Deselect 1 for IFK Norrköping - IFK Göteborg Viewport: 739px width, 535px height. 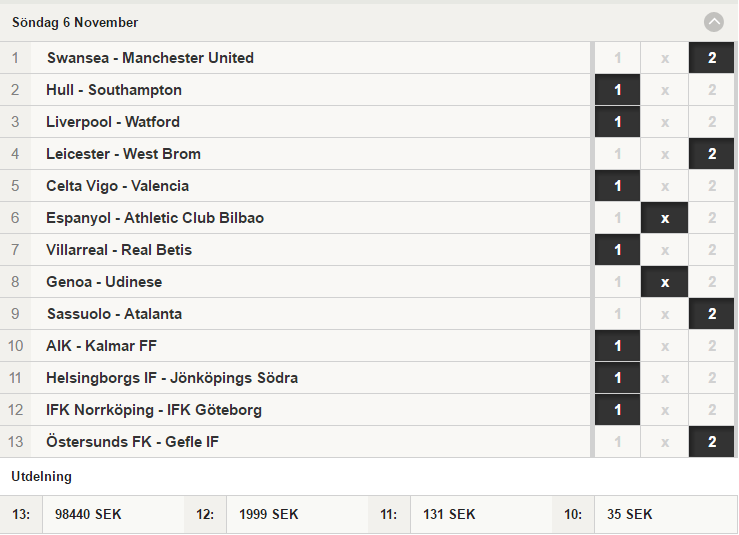click(617, 410)
